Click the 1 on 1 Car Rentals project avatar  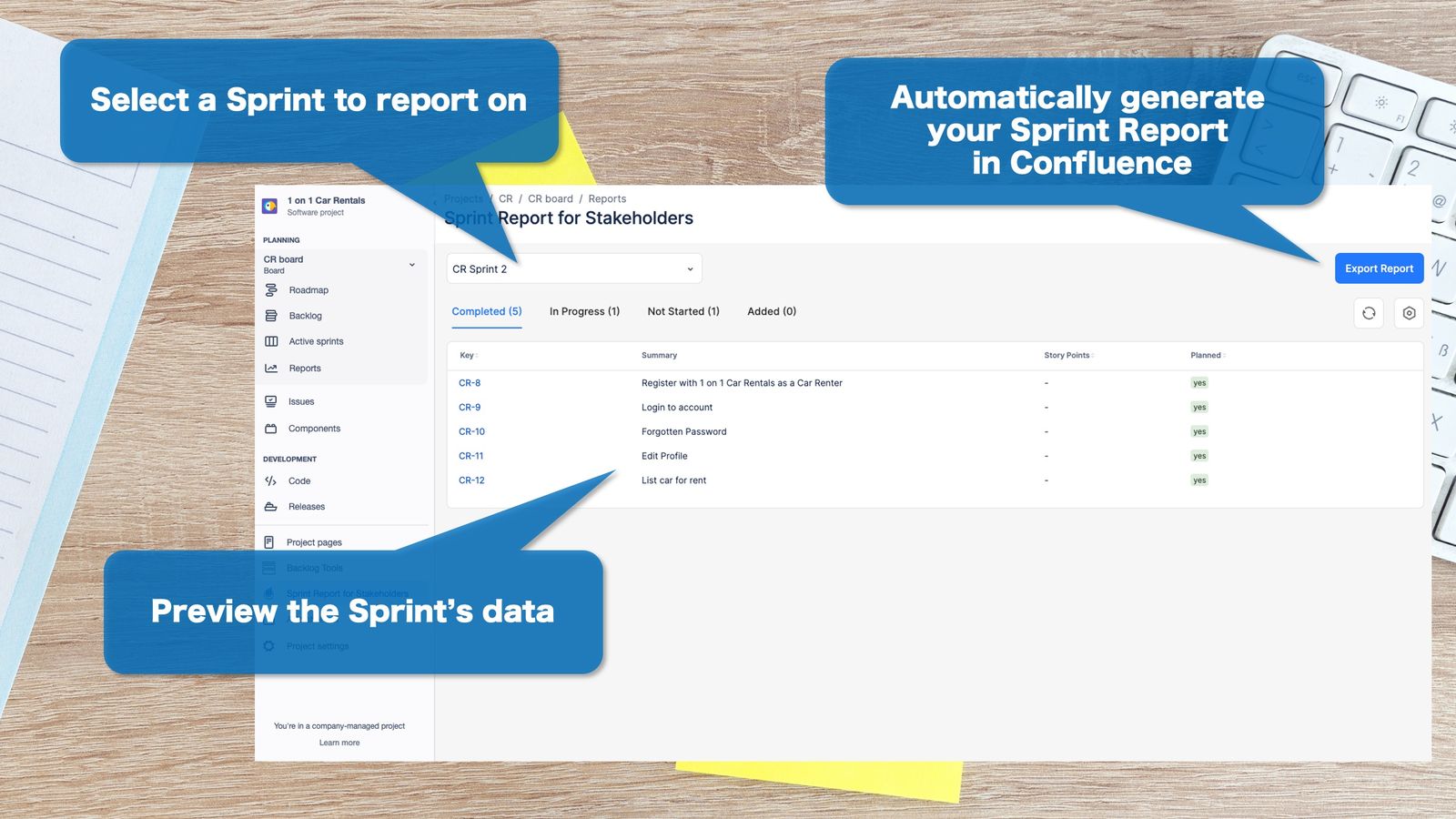point(270,207)
